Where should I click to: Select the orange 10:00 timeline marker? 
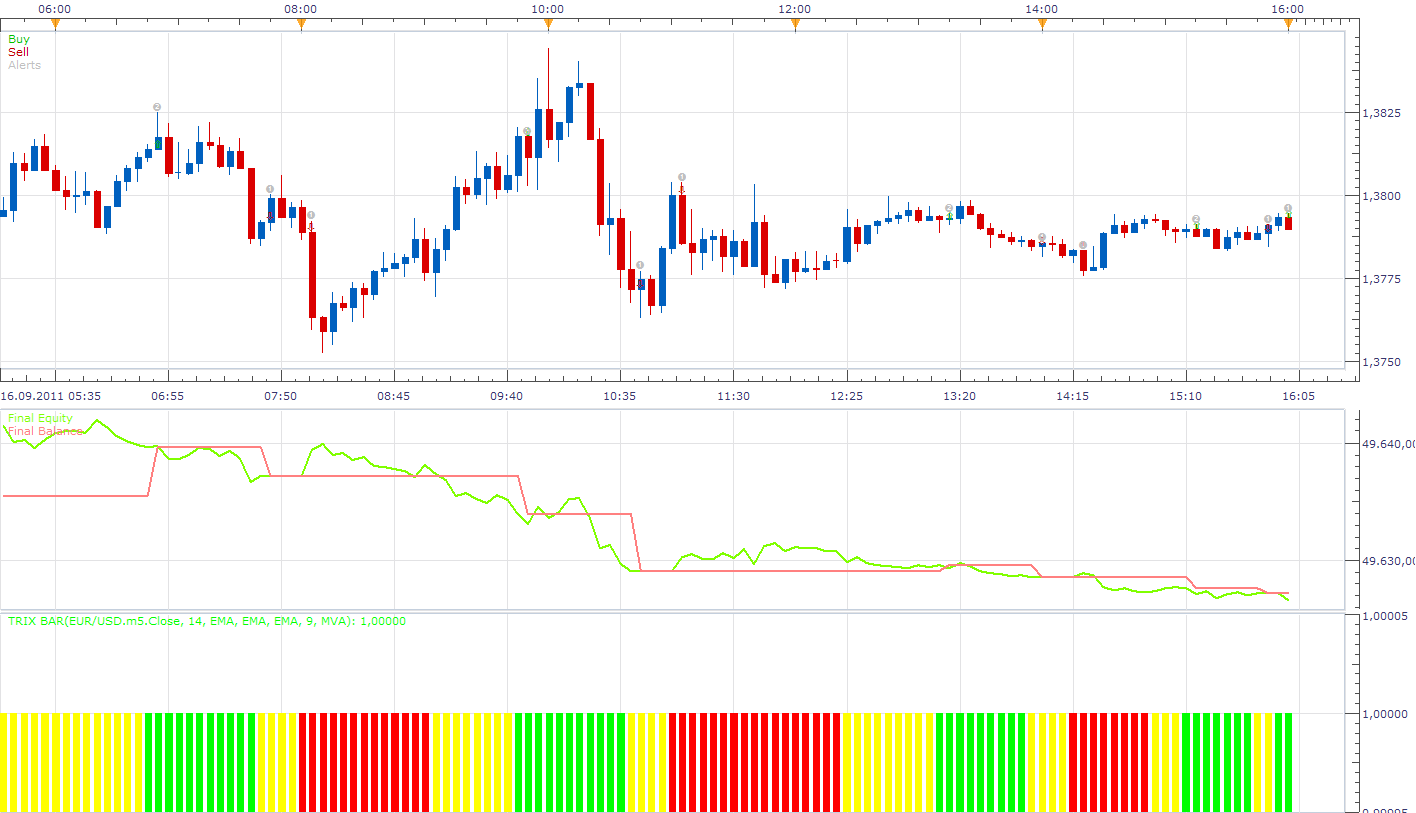point(548,25)
